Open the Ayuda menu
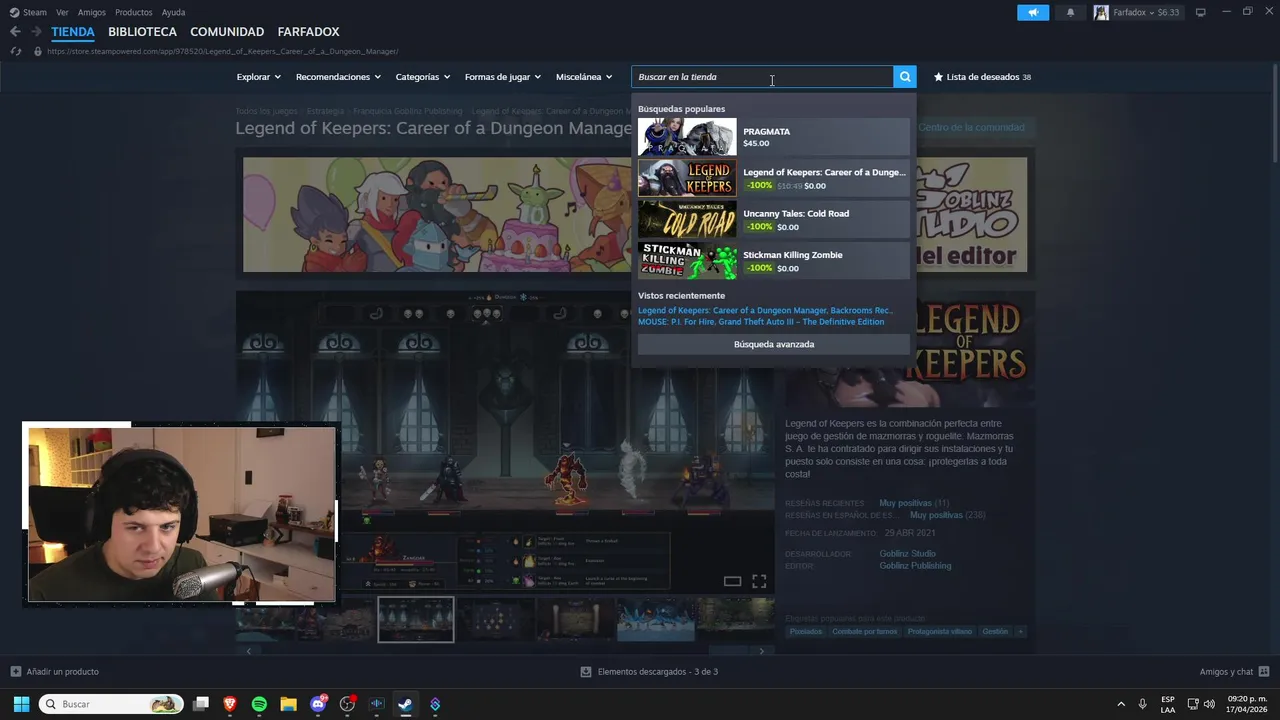 coord(173,12)
